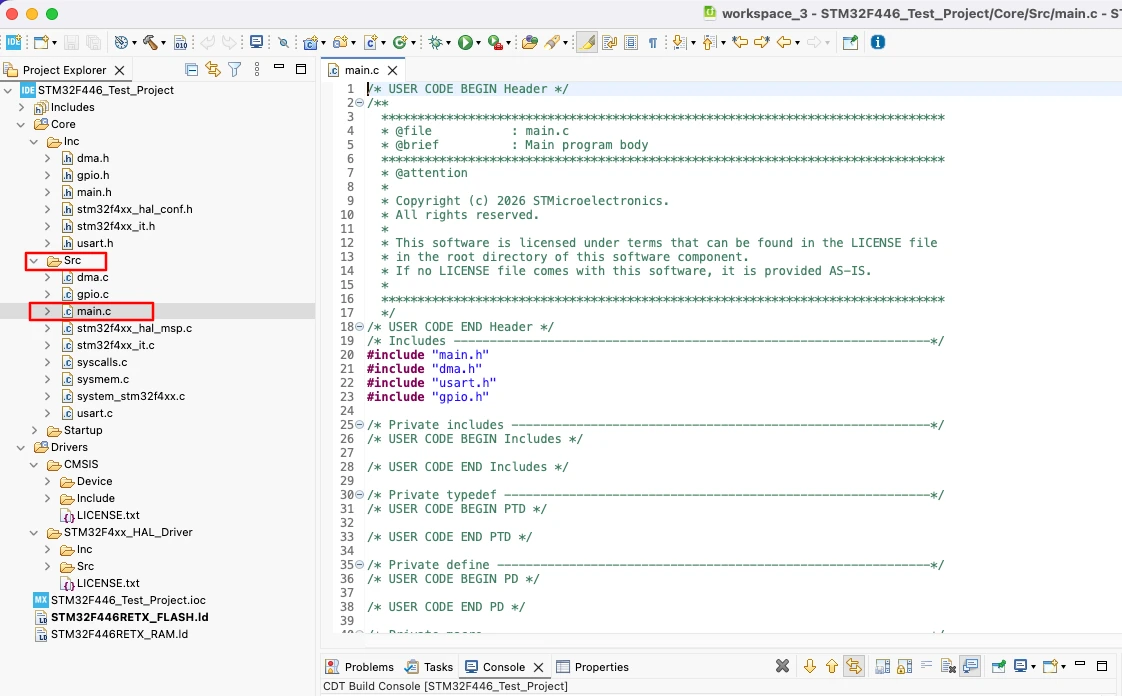Select usart.c in Src folder
1122x696 pixels.
94,413
